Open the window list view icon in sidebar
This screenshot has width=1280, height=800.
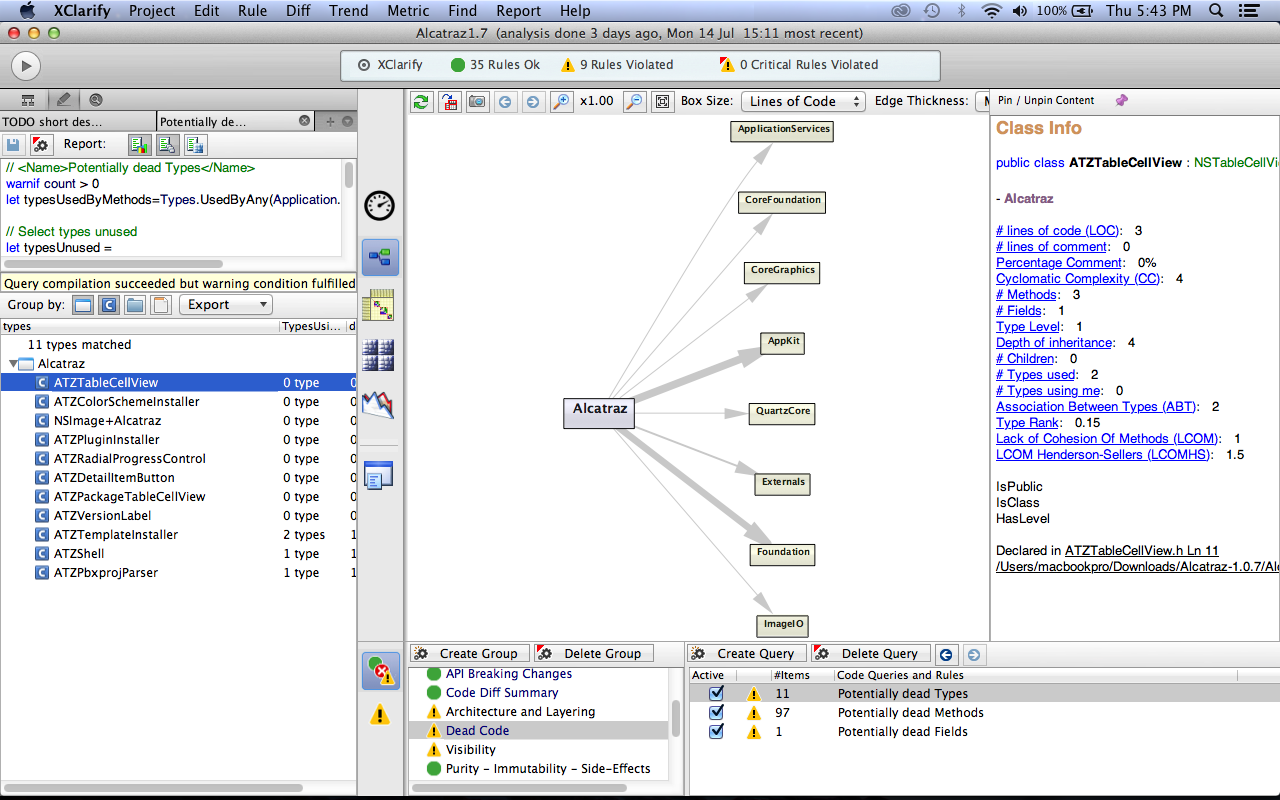pyautogui.click(x=380, y=475)
